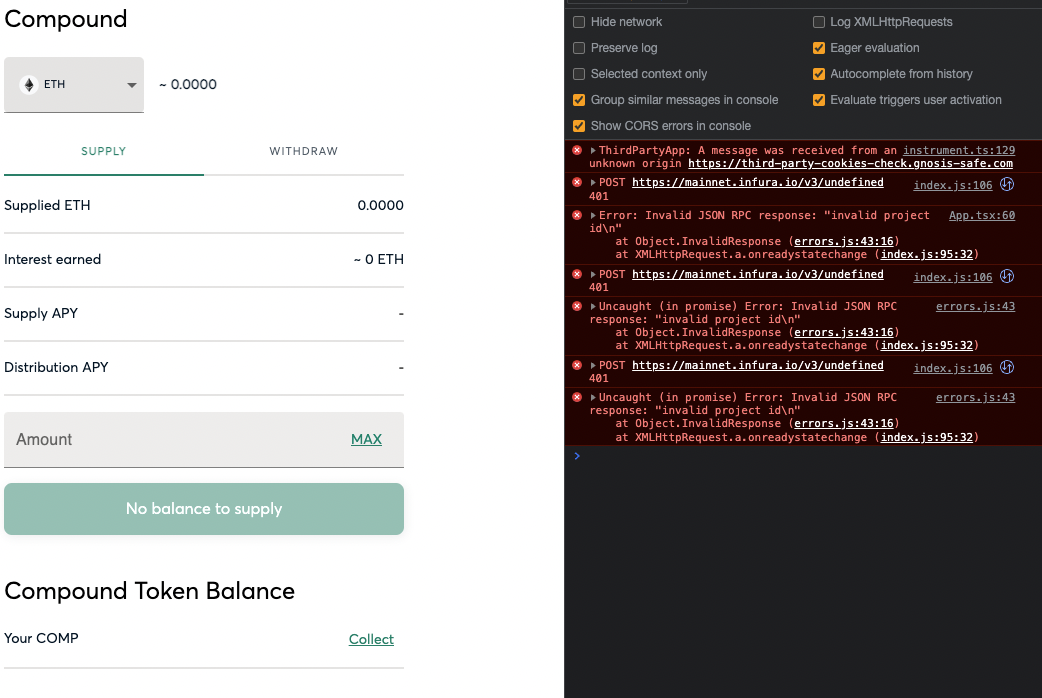Click the error icon on the first Uncaught promise error
Viewport: 1042px width, 698px height.
click(577, 305)
